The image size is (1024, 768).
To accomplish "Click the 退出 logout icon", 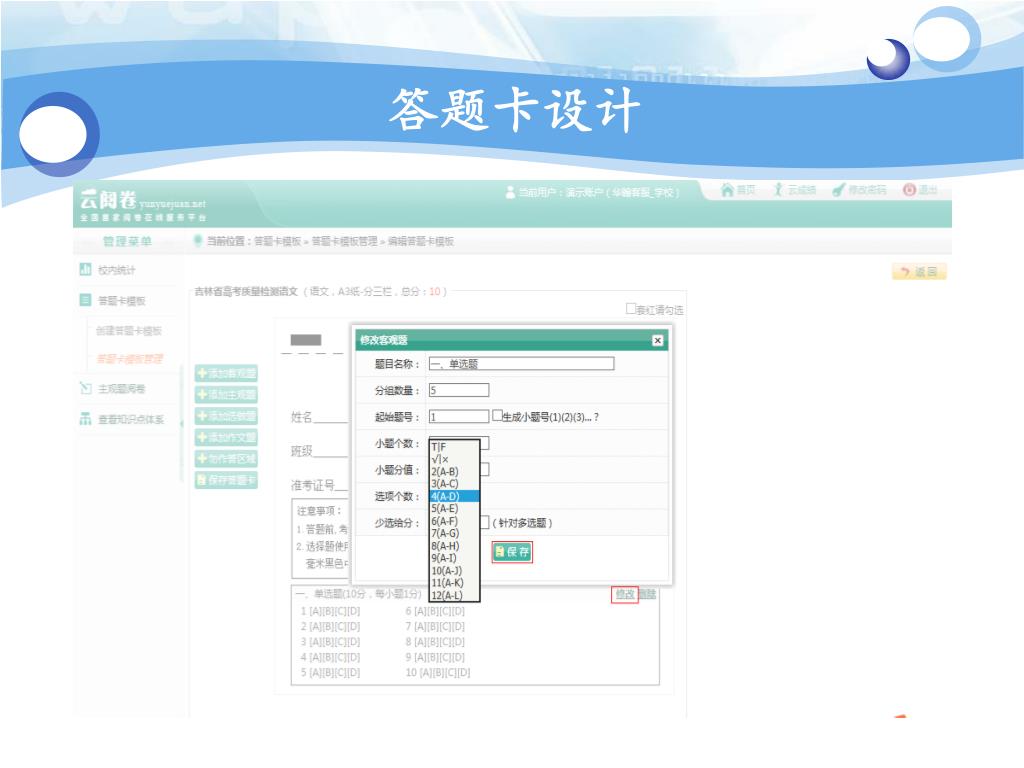I will pyautogui.click(x=909, y=190).
